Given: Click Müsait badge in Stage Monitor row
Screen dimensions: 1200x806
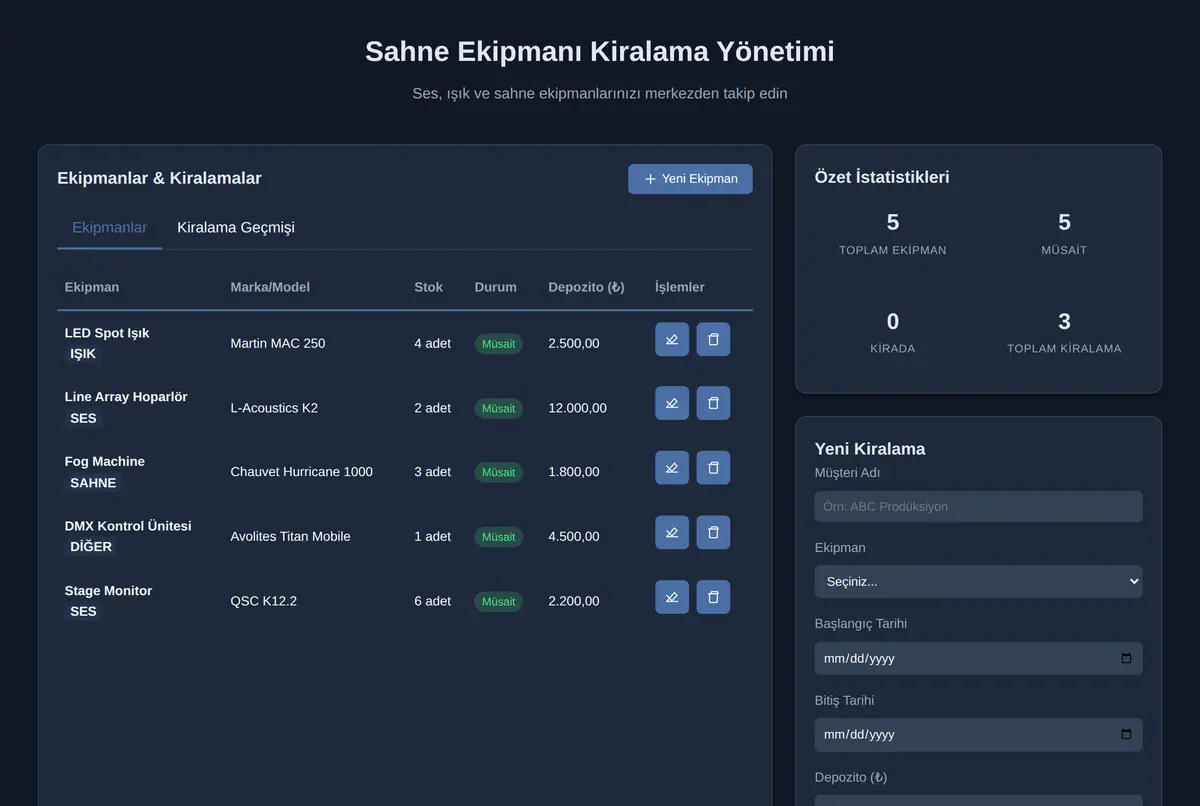Looking at the screenshot, I should pyautogui.click(x=499, y=602).
